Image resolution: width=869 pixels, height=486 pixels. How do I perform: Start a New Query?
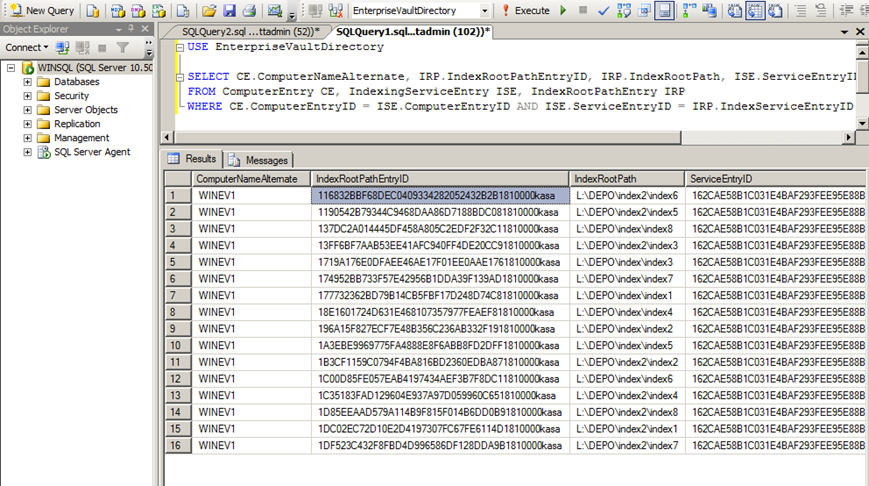(x=42, y=10)
